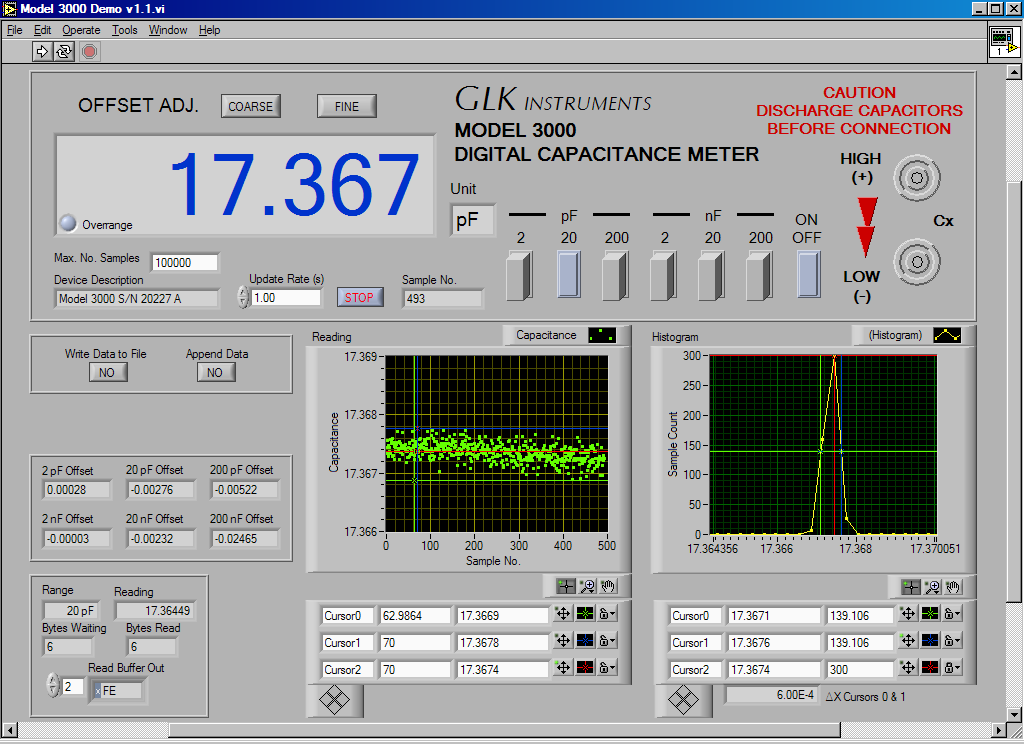Toggle the 20 pF range switch

568,275
